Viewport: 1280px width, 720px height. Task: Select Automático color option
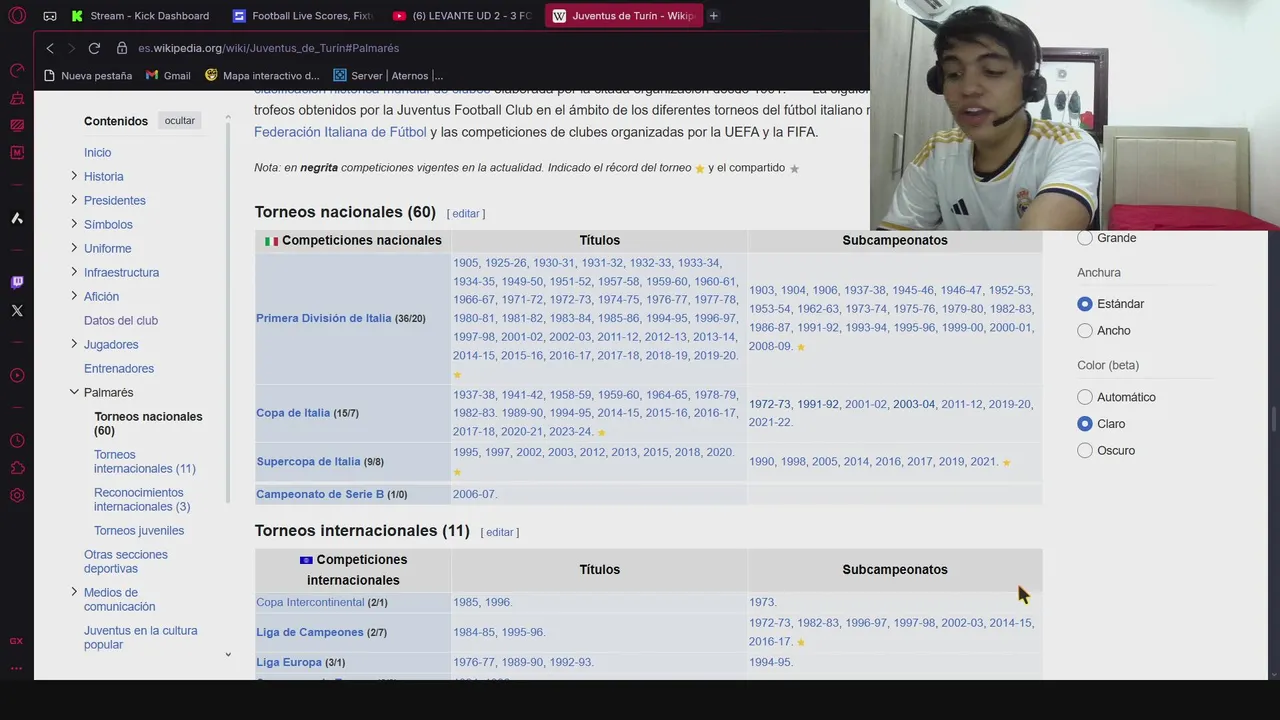tap(1085, 397)
